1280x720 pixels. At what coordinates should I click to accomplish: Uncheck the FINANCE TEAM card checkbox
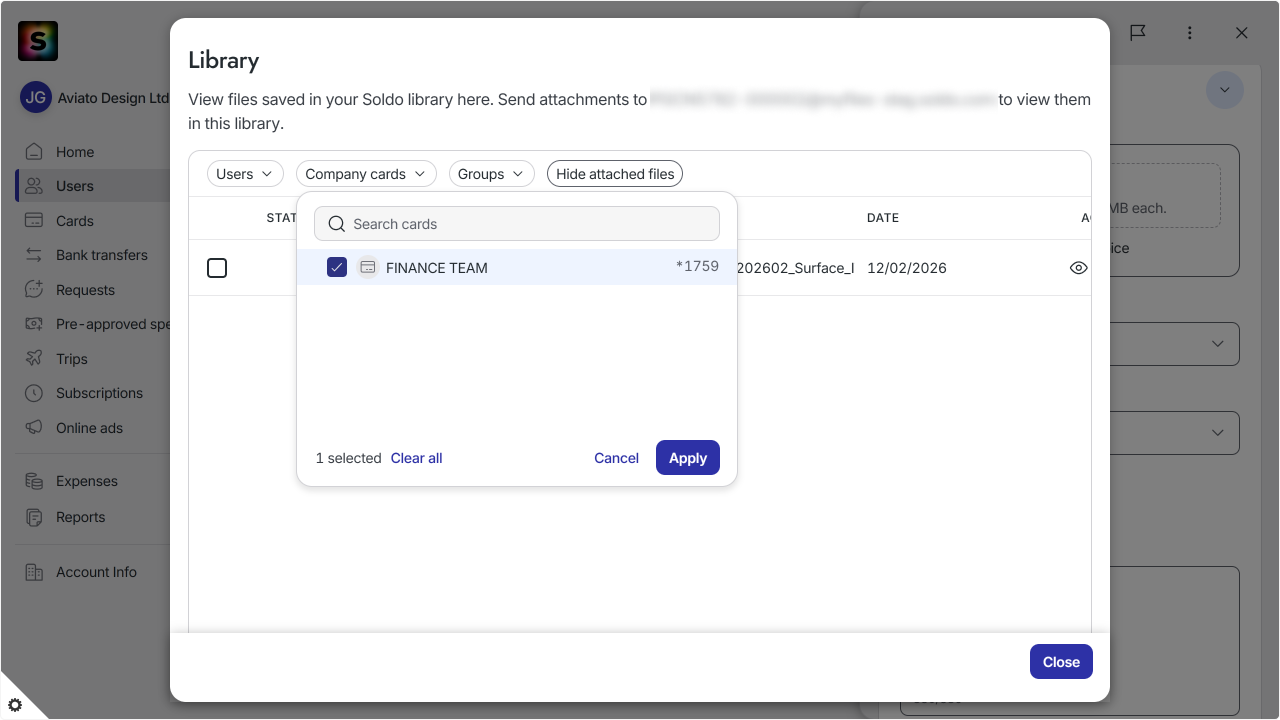tap(337, 268)
